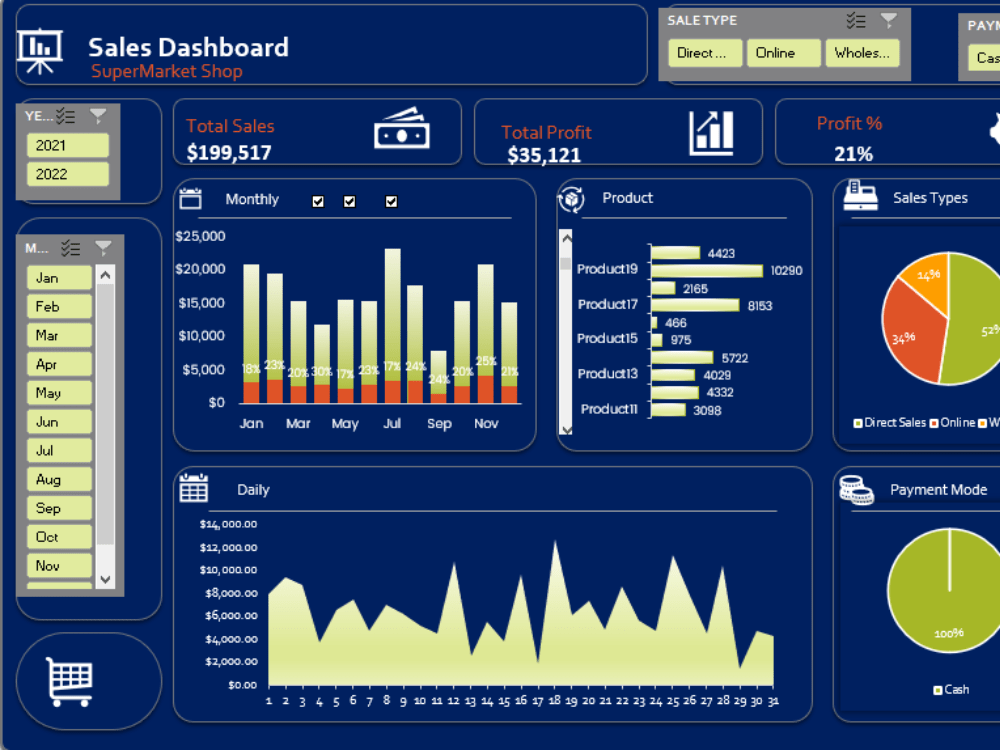Filter by month Mar
The width and height of the screenshot is (1000, 750).
click(x=59, y=335)
